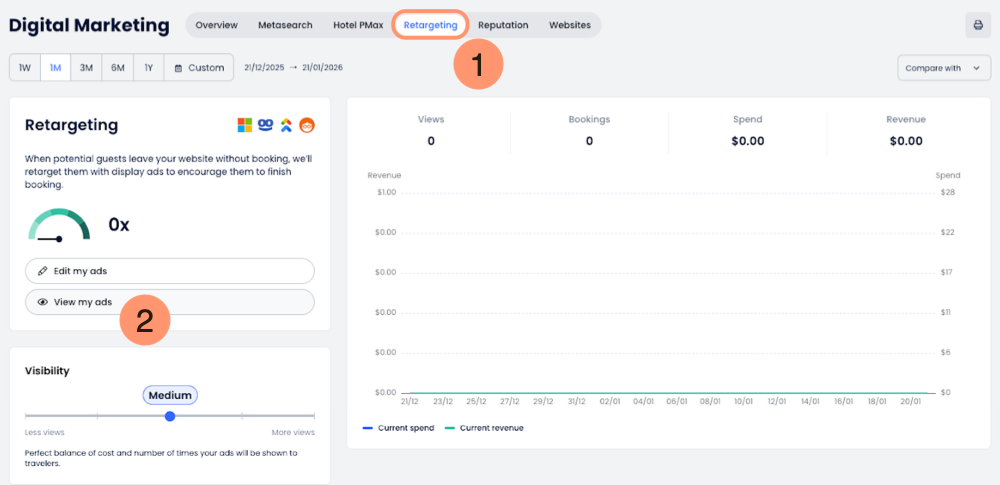The image size is (1000, 485).
Task: Switch to the Metasearch tab
Action: (x=285, y=25)
